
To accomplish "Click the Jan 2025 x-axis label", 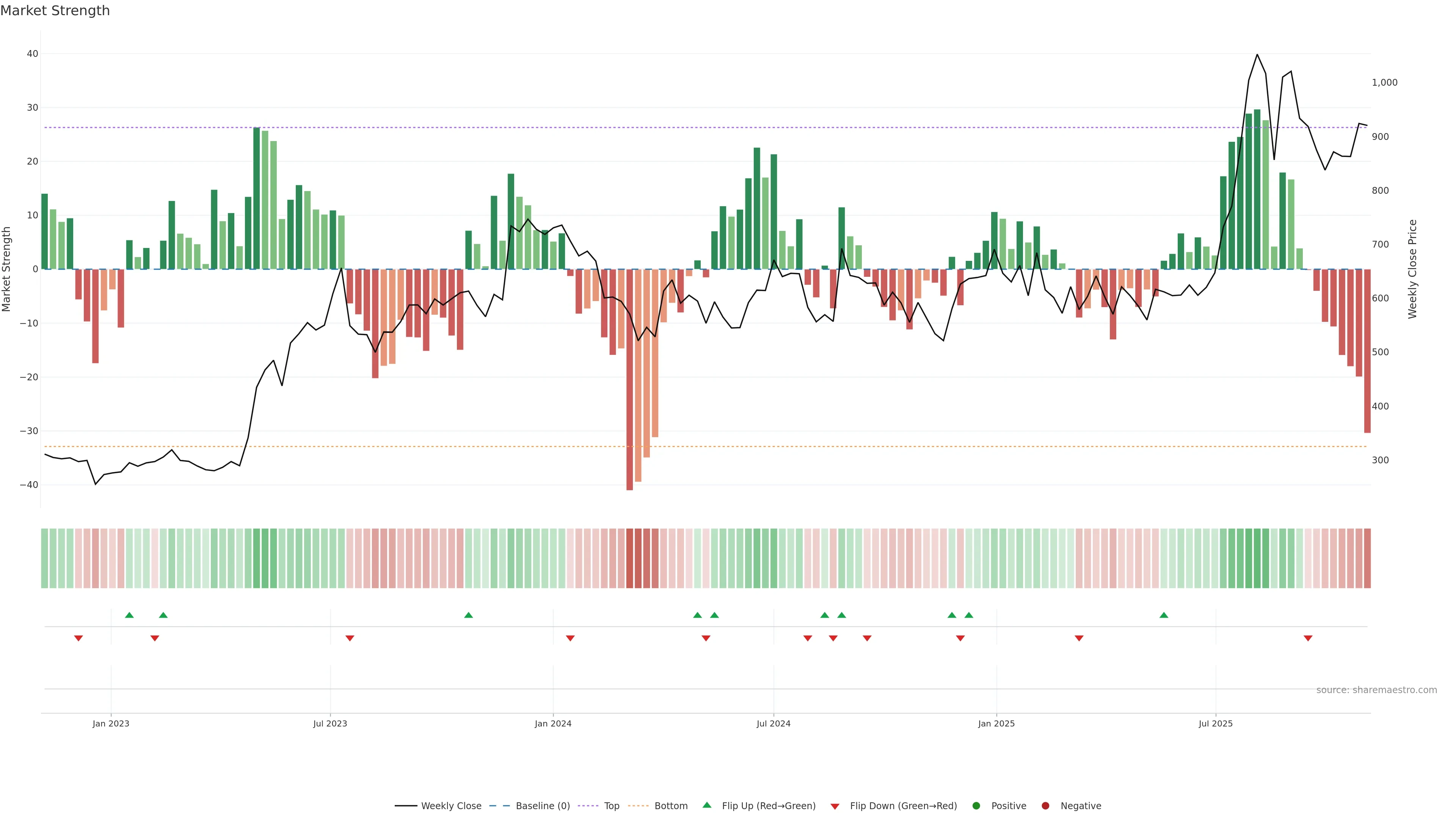I will [996, 723].
